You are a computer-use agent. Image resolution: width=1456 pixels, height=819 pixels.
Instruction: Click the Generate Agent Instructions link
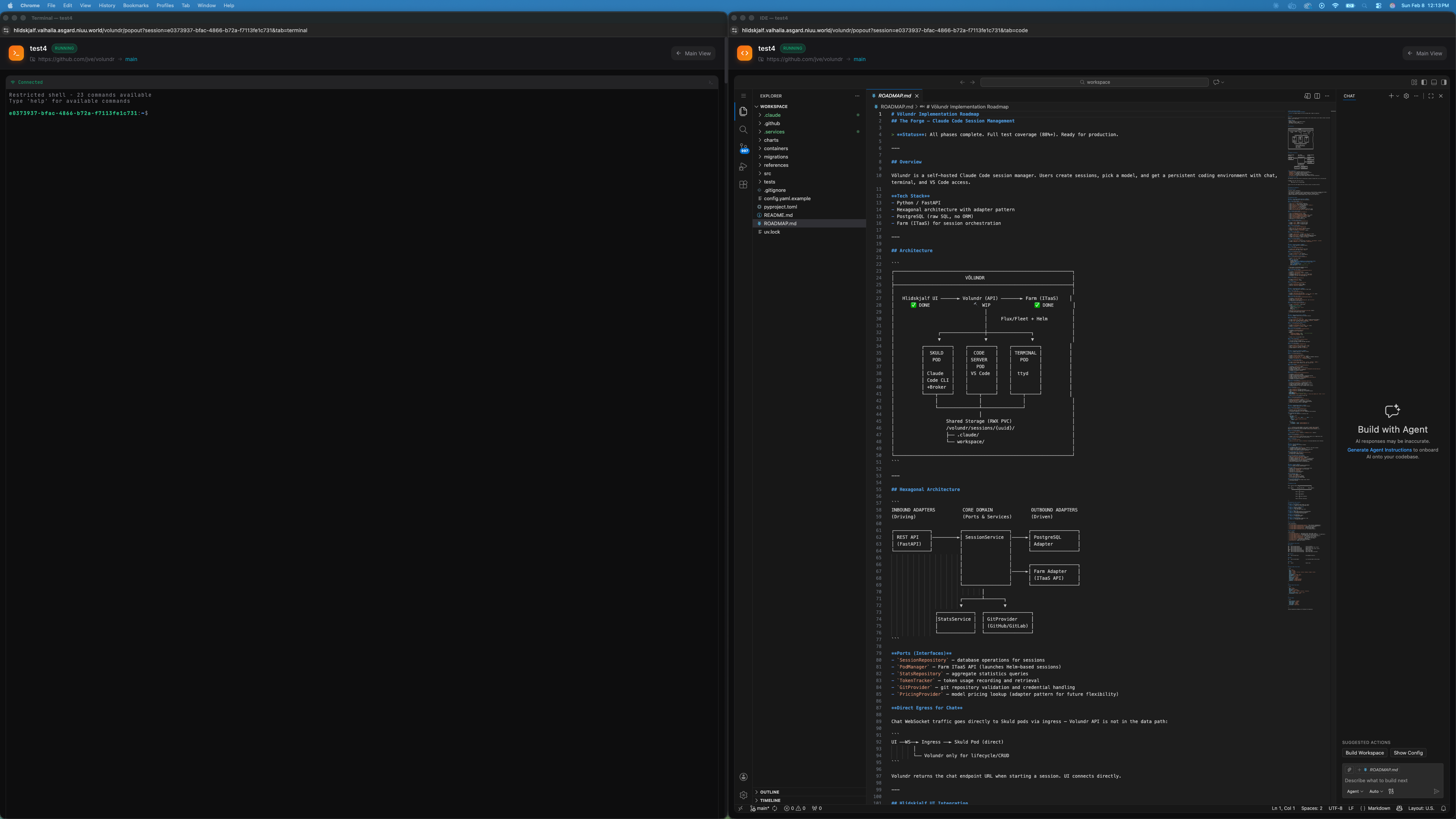click(1379, 450)
